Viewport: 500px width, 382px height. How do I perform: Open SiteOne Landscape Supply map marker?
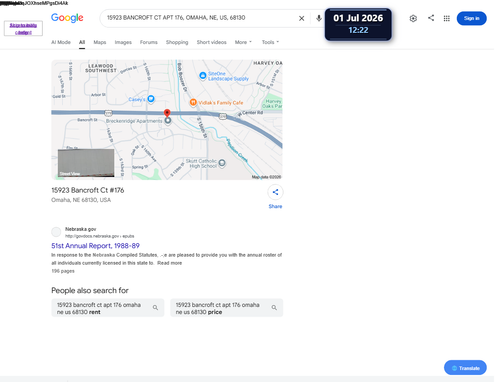pyautogui.click(x=203, y=76)
